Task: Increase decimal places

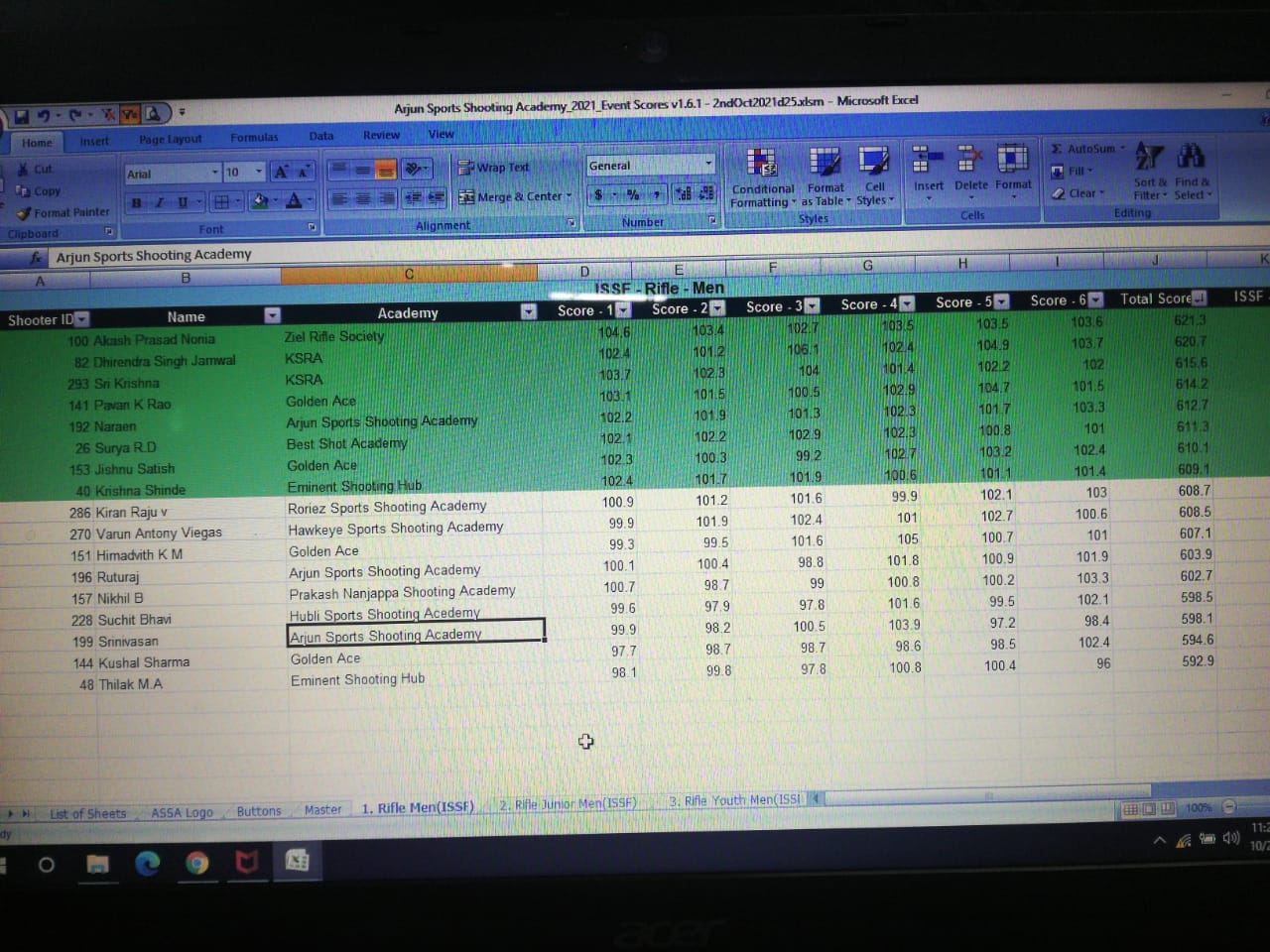Action: coord(684,193)
